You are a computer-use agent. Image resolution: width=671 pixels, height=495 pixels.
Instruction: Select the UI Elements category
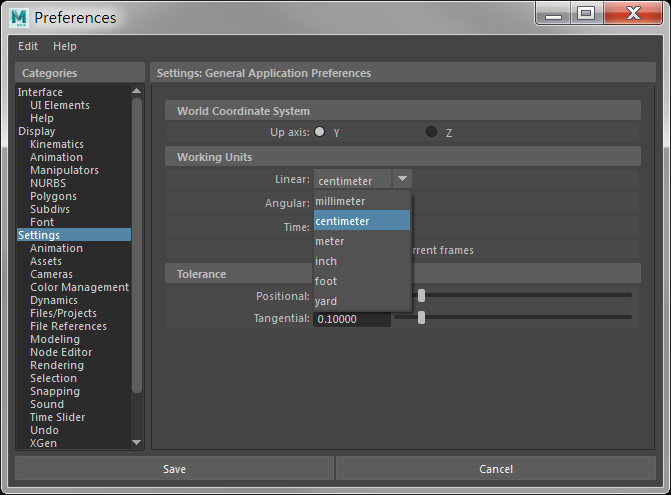tap(60, 105)
